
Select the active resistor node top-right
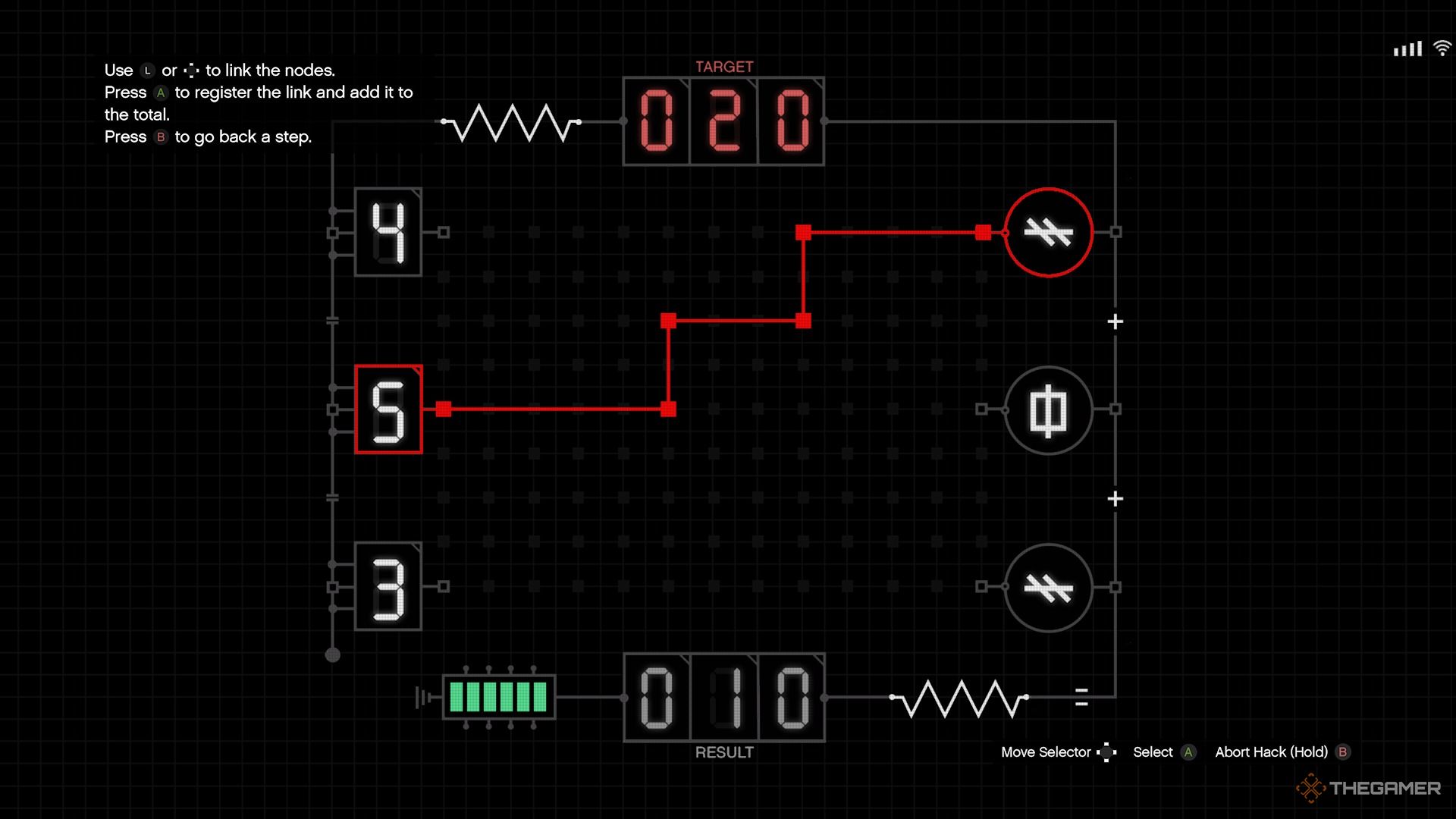point(1046,232)
